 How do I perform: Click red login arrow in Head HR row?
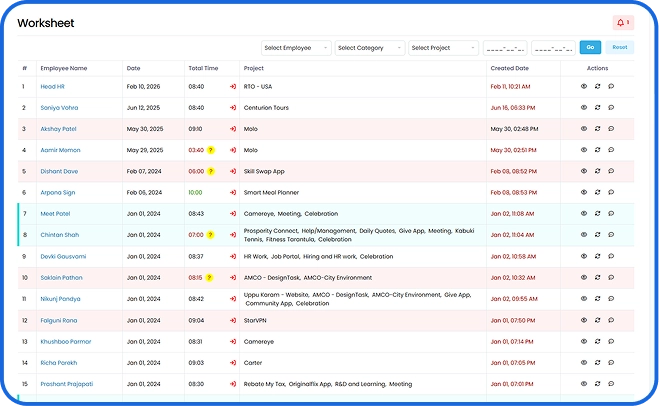(233, 87)
